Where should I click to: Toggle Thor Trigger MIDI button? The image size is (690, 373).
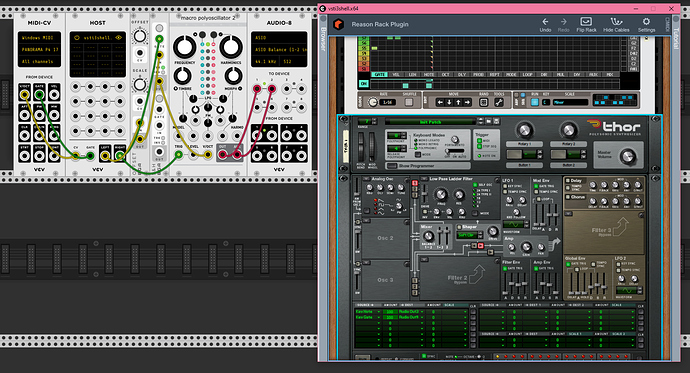[479, 141]
